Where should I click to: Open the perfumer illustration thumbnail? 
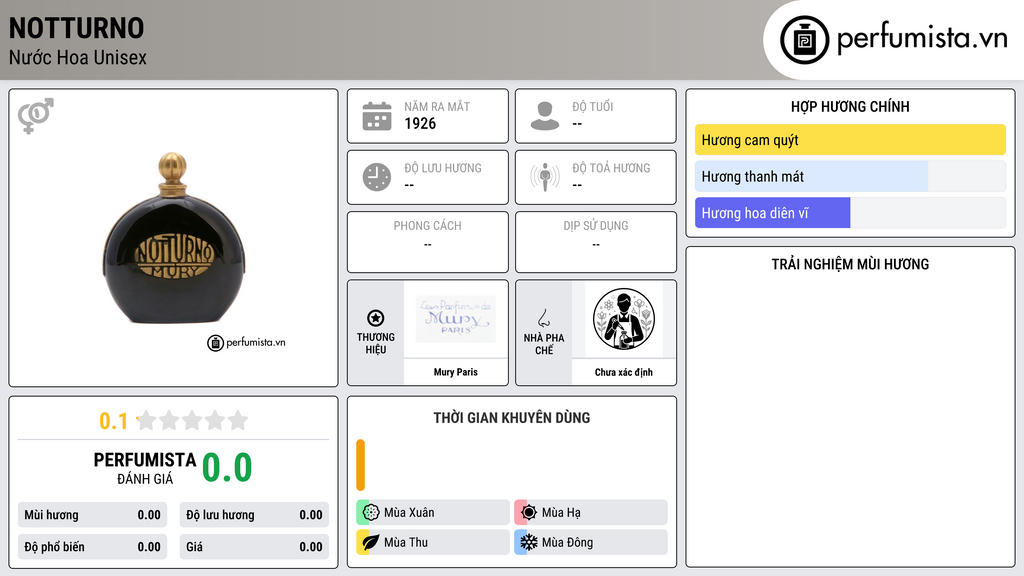[x=624, y=319]
